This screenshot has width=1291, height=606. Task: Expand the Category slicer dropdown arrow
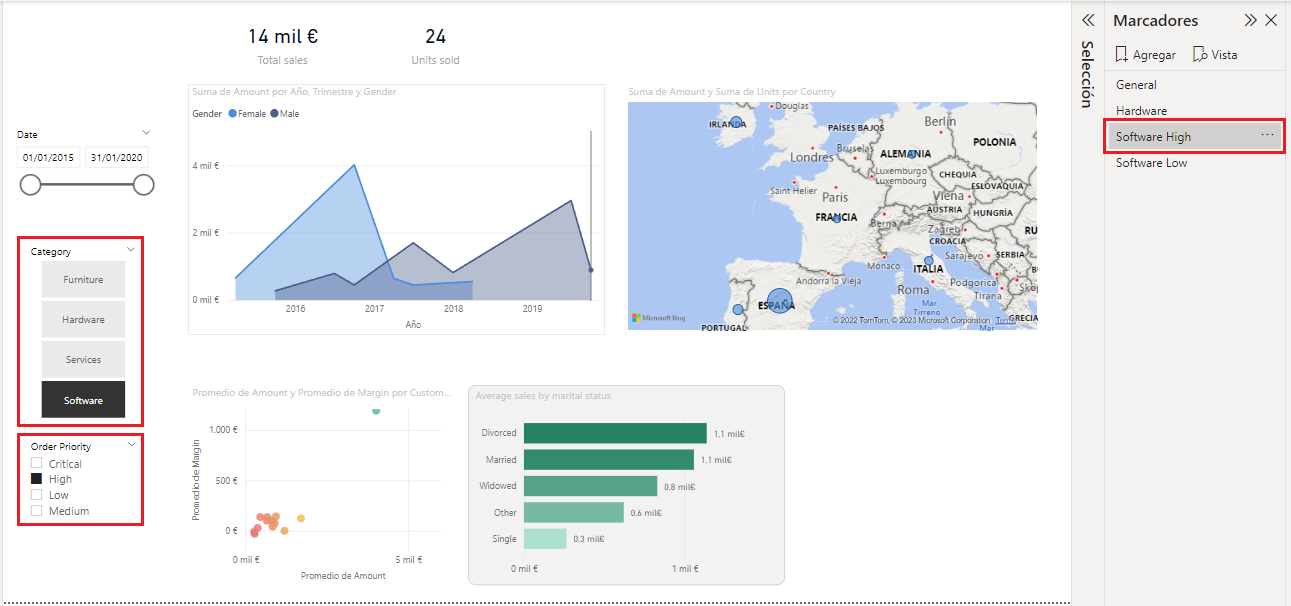[x=130, y=250]
